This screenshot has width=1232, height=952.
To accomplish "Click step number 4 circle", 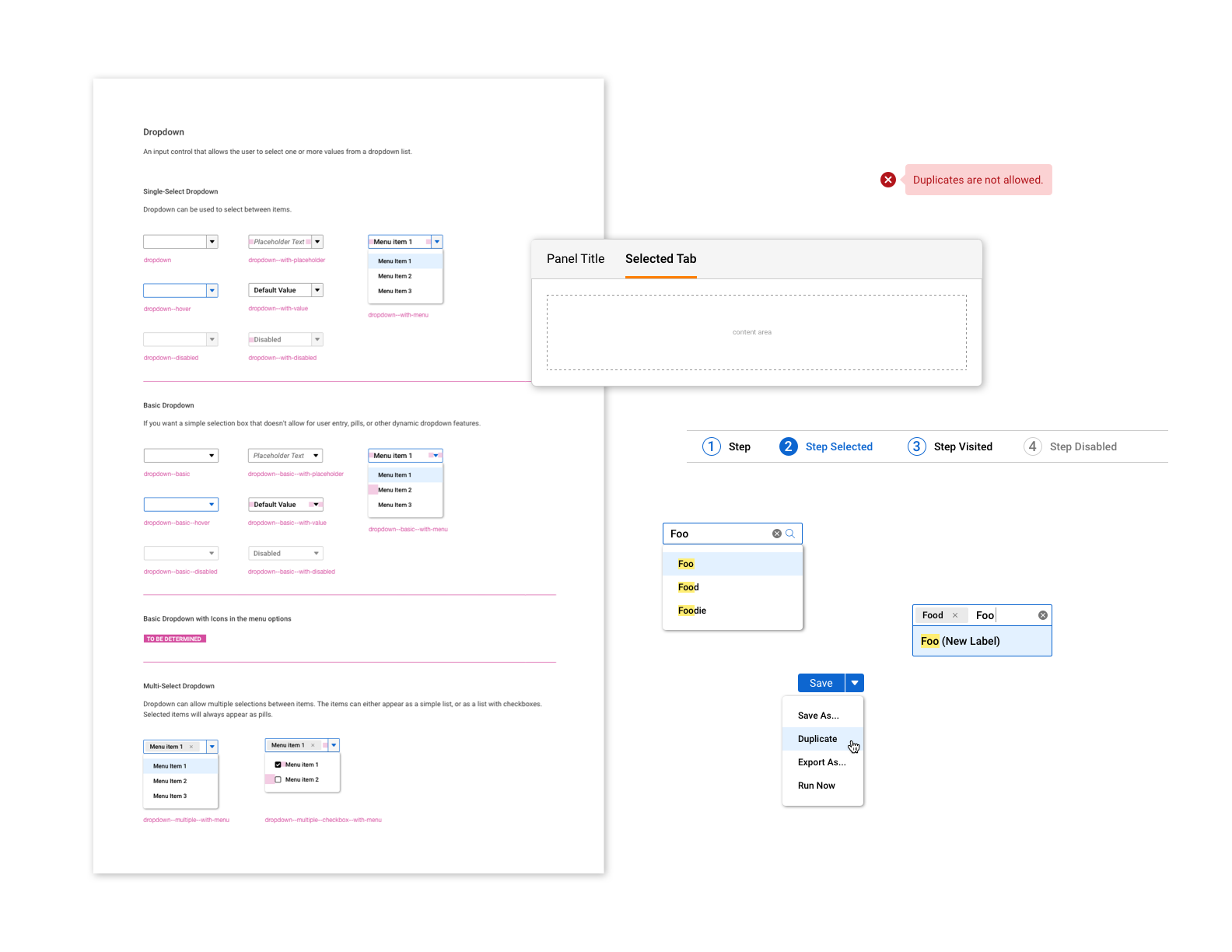I will click(1033, 446).
